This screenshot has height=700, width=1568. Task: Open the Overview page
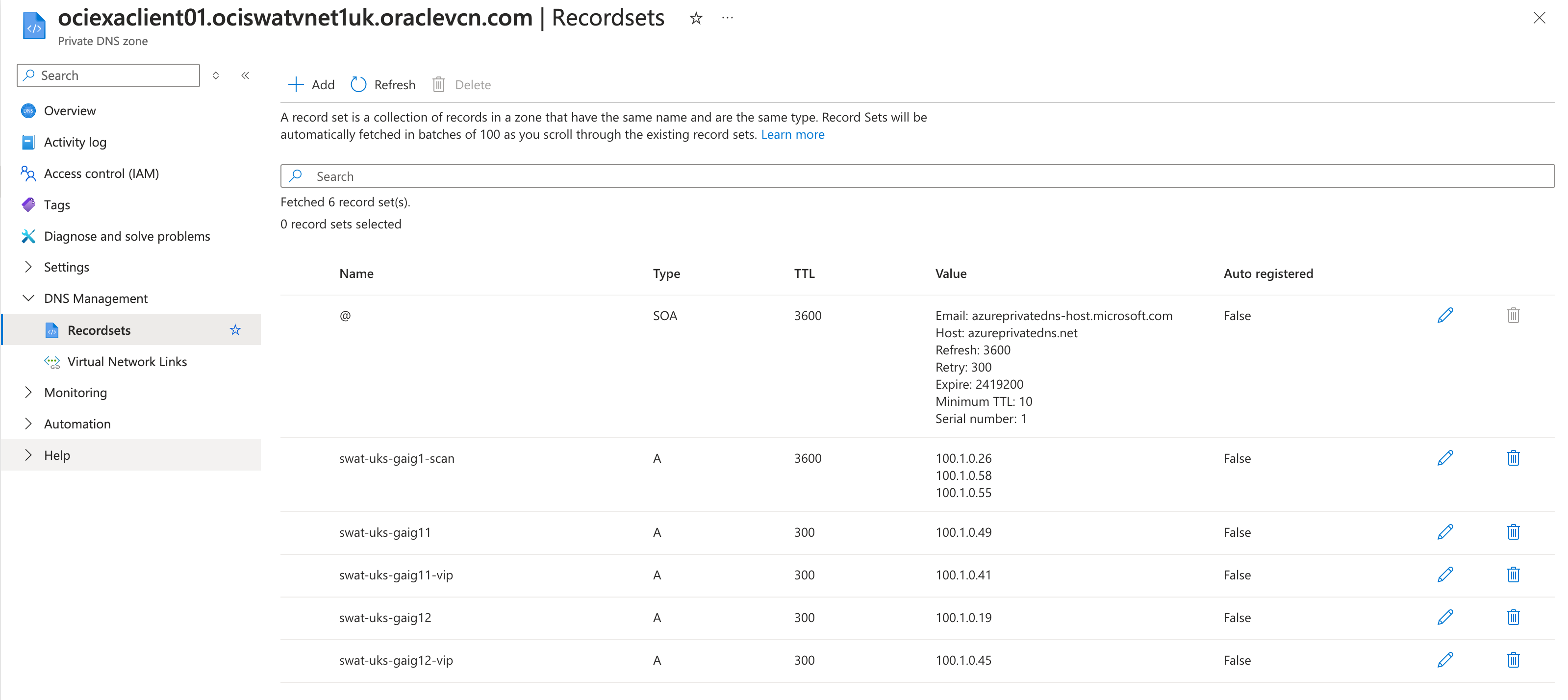pos(70,111)
